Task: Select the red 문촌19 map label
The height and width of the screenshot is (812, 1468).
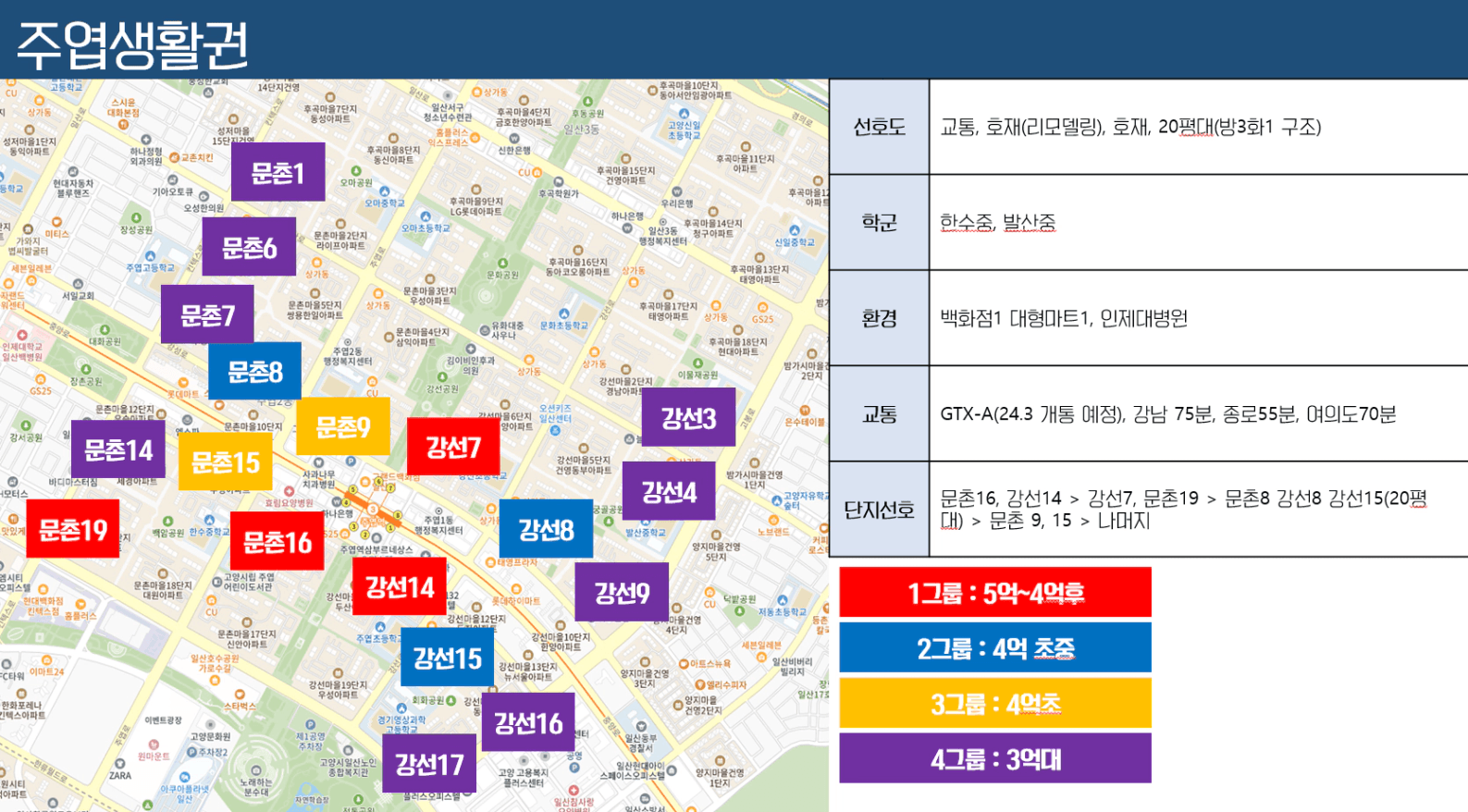Action: point(73,529)
